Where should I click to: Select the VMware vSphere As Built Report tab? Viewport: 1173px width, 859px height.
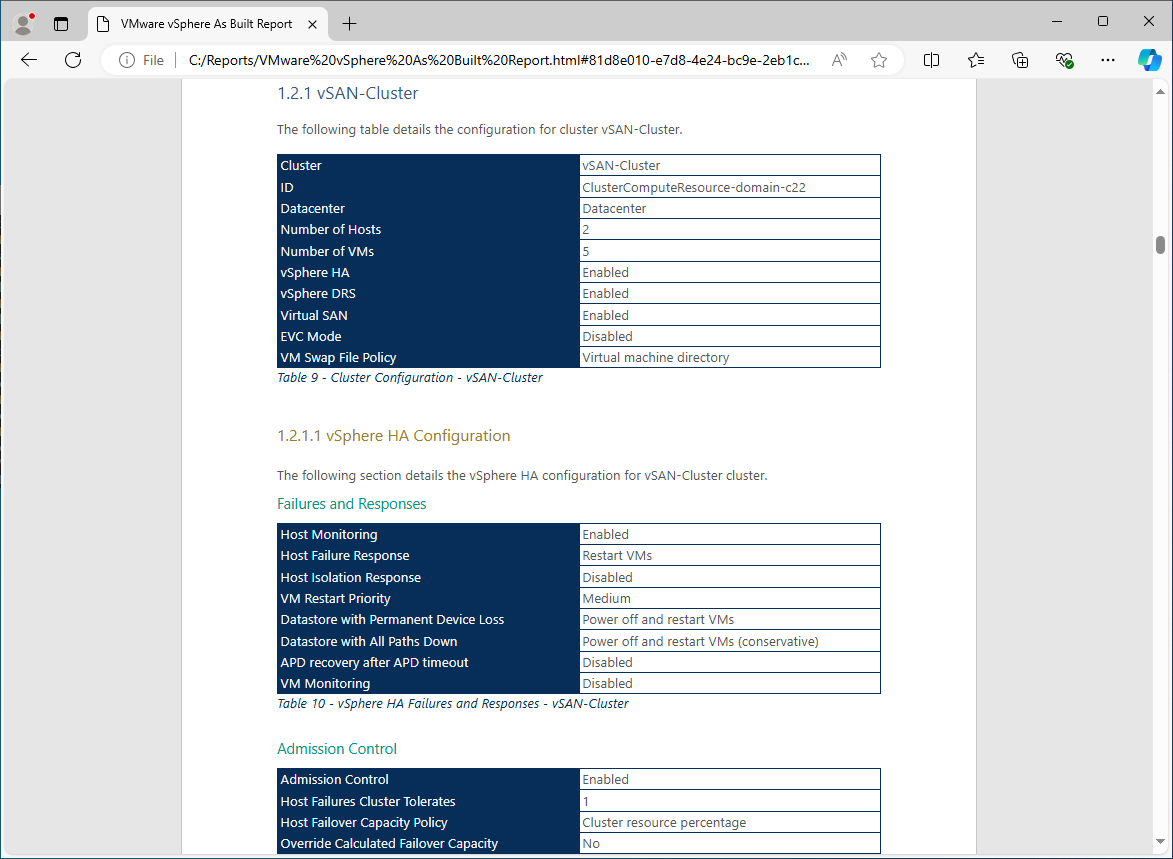[207, 24]
